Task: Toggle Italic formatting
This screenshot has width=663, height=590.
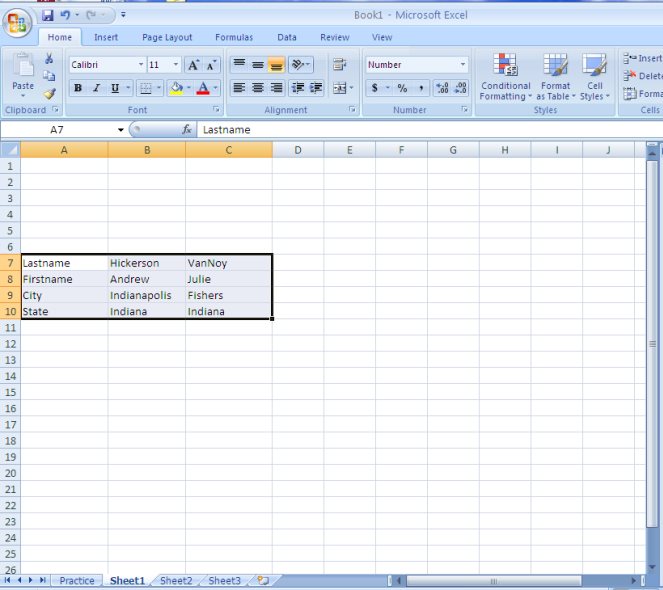Action: 96,88
